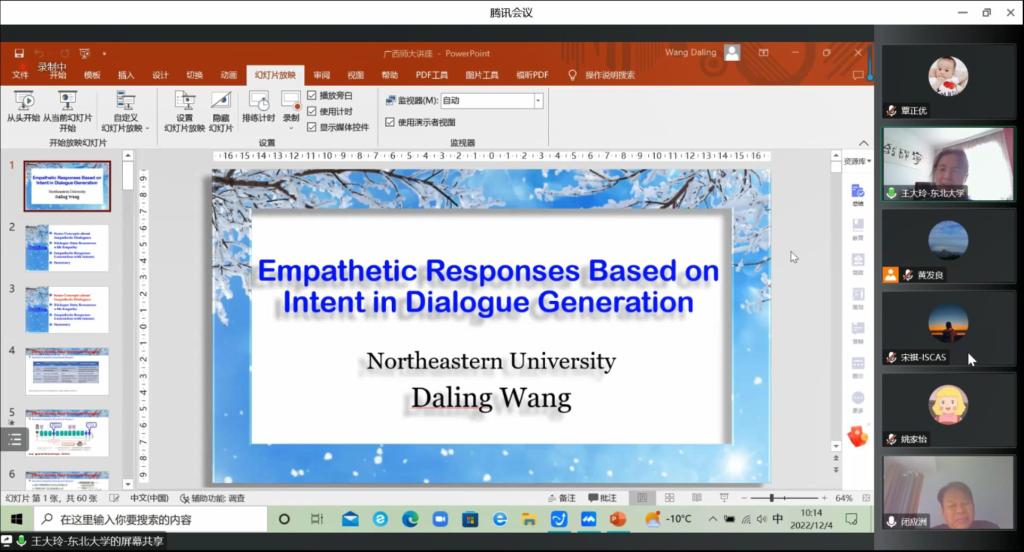Toggle the use timings checkbox (使用计时)
Image resolution: width=1024 pixels, height=552 pixels.
pos(312,111)
